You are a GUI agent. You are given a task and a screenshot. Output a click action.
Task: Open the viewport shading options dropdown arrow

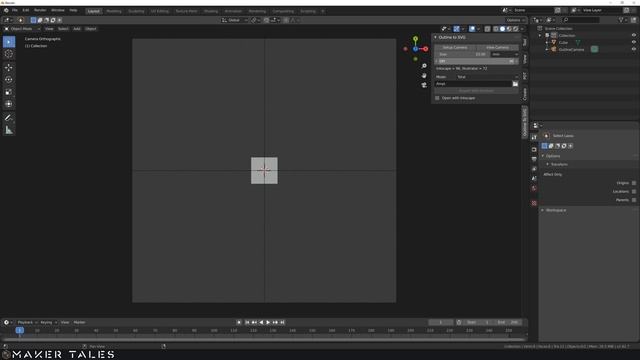pyautogui.click(x=522, y=29)
